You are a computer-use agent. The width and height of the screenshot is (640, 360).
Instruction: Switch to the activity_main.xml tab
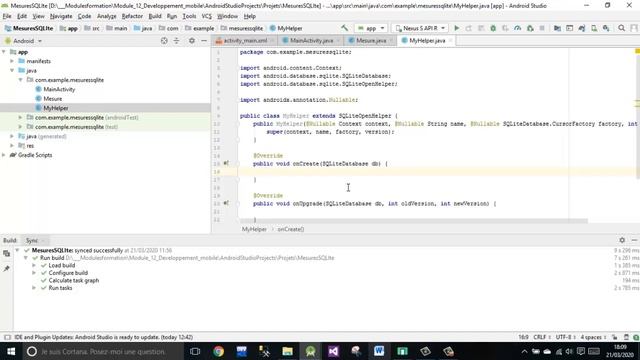(245, 40)
